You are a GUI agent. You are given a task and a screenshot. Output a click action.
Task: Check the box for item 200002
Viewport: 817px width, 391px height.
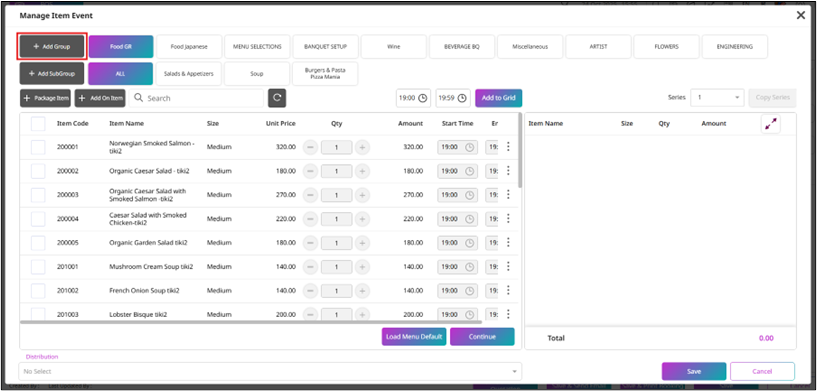[38, 171]
